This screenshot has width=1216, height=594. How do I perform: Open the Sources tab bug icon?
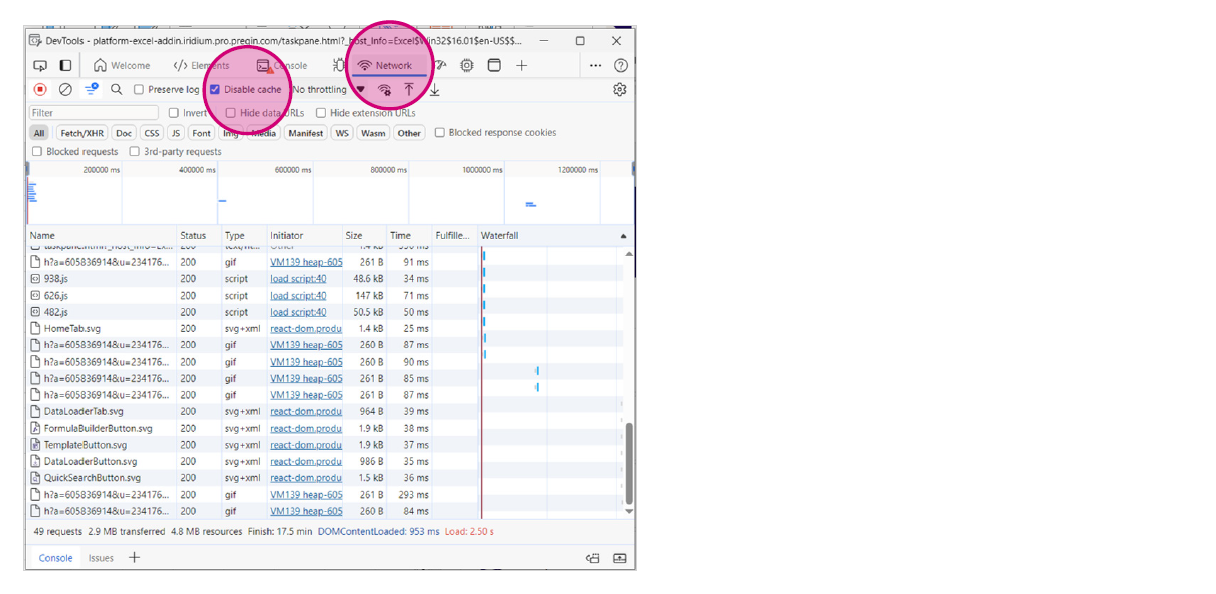coord(338,65)
